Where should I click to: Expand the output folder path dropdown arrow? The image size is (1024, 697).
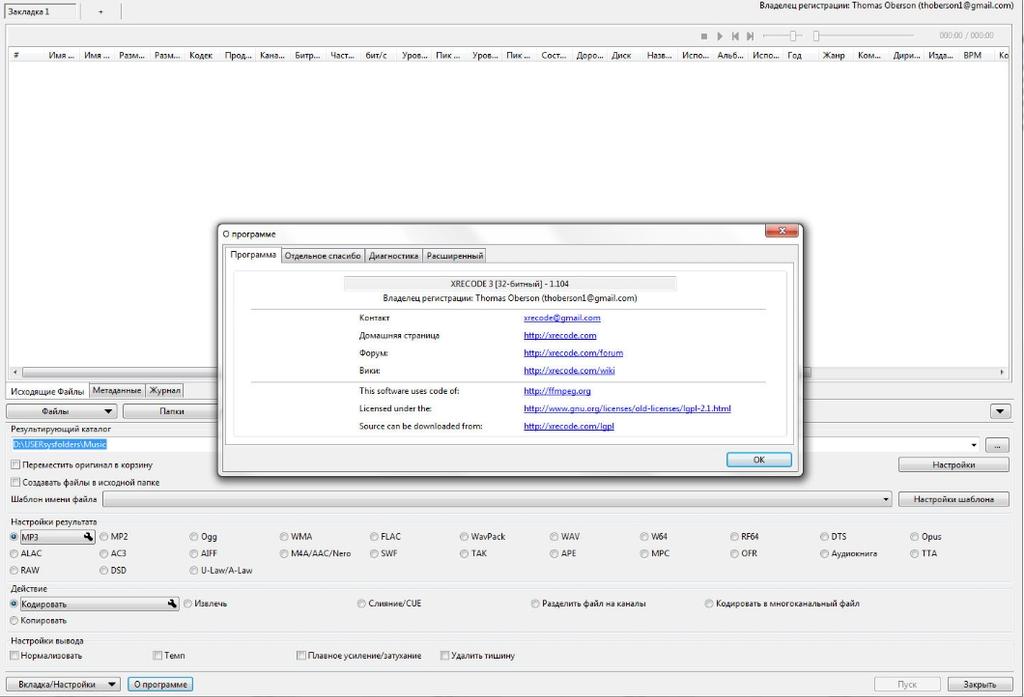974,445
